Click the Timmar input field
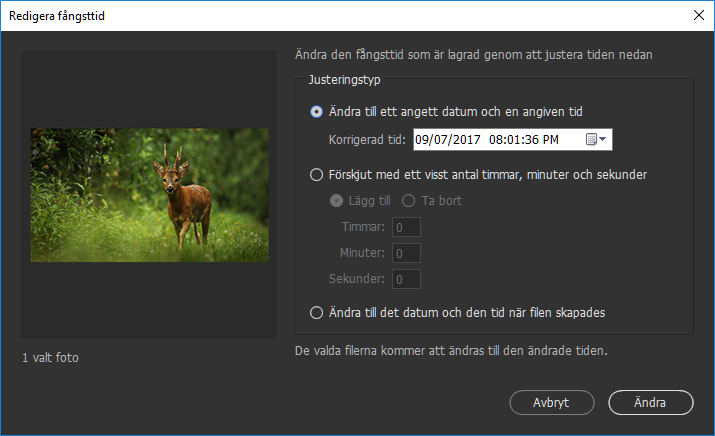 click(406, 227)
